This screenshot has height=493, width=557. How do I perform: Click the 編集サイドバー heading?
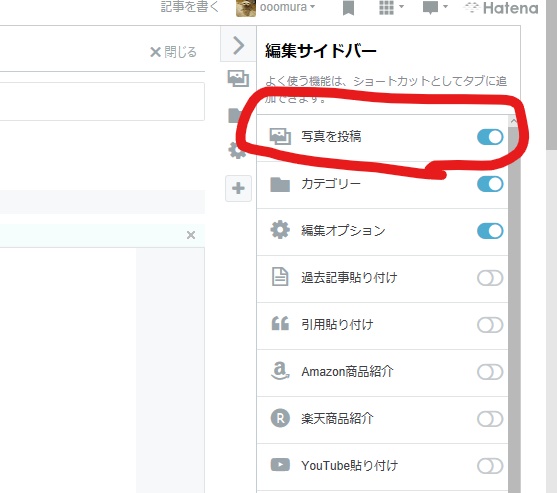[x=320, y=50]
